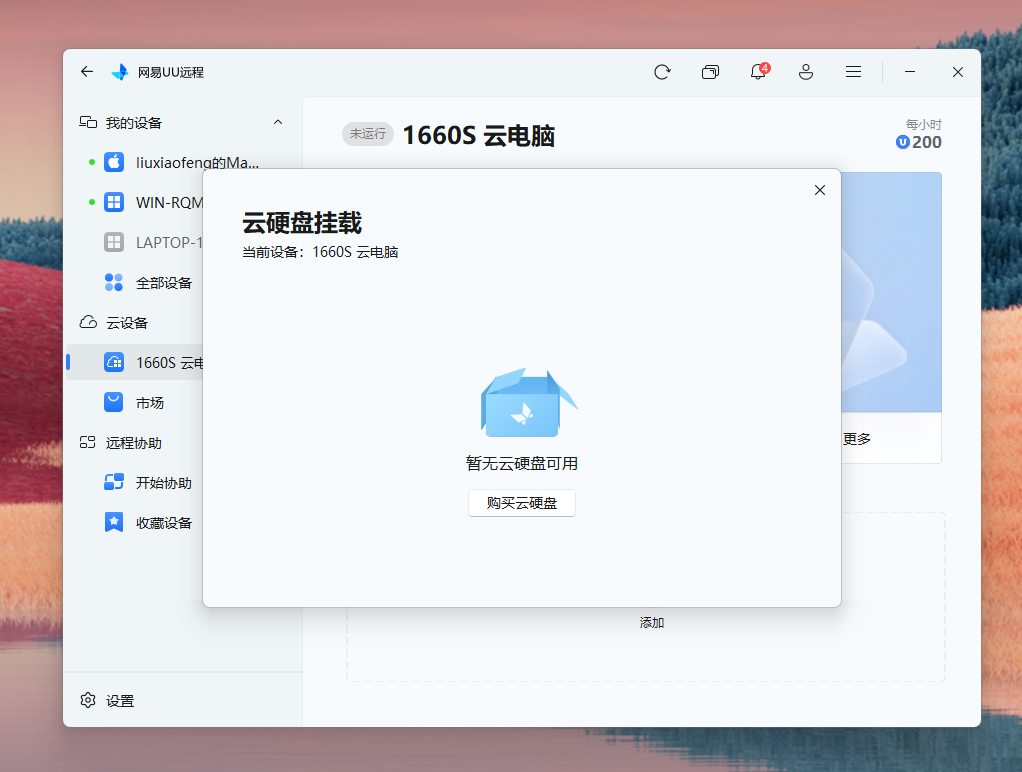Click the 1660S 云电脑 page heading
Viewport: 1022px width, 772px height.
click(x=479, y=136)
